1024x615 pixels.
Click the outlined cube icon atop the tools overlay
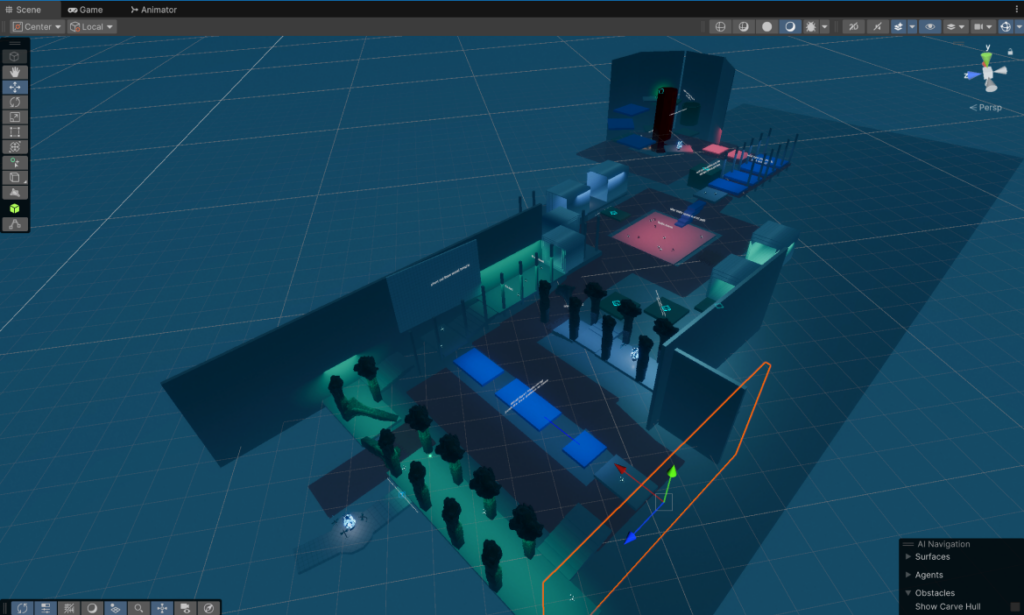point(14,57)
